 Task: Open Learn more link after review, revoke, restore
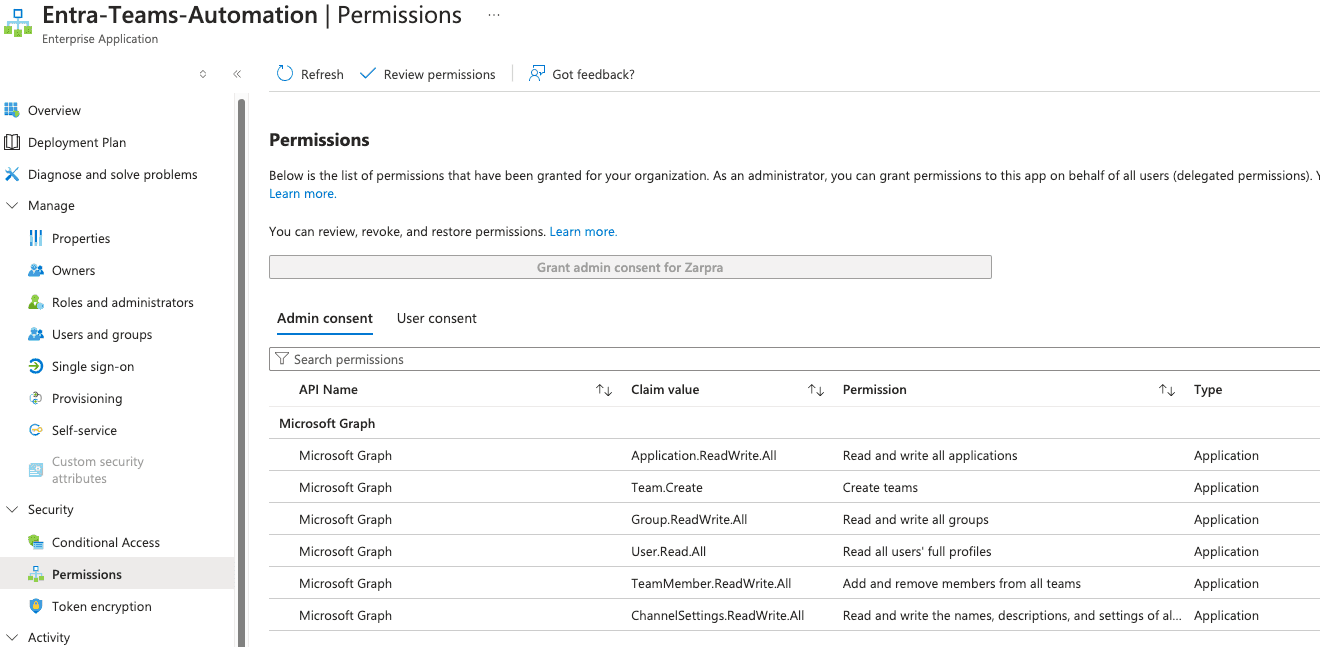pyautogui.click(x=583, y=231)
